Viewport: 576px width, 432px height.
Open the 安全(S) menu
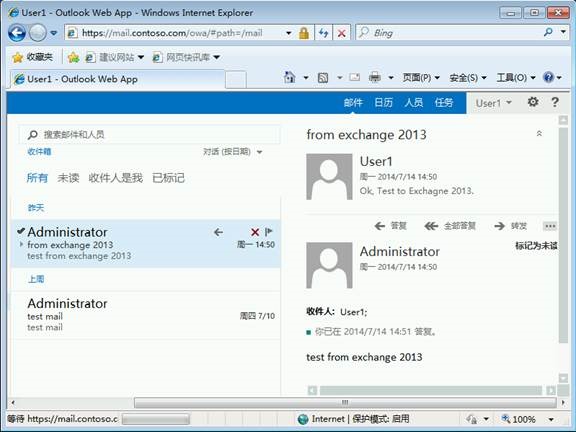468,78
